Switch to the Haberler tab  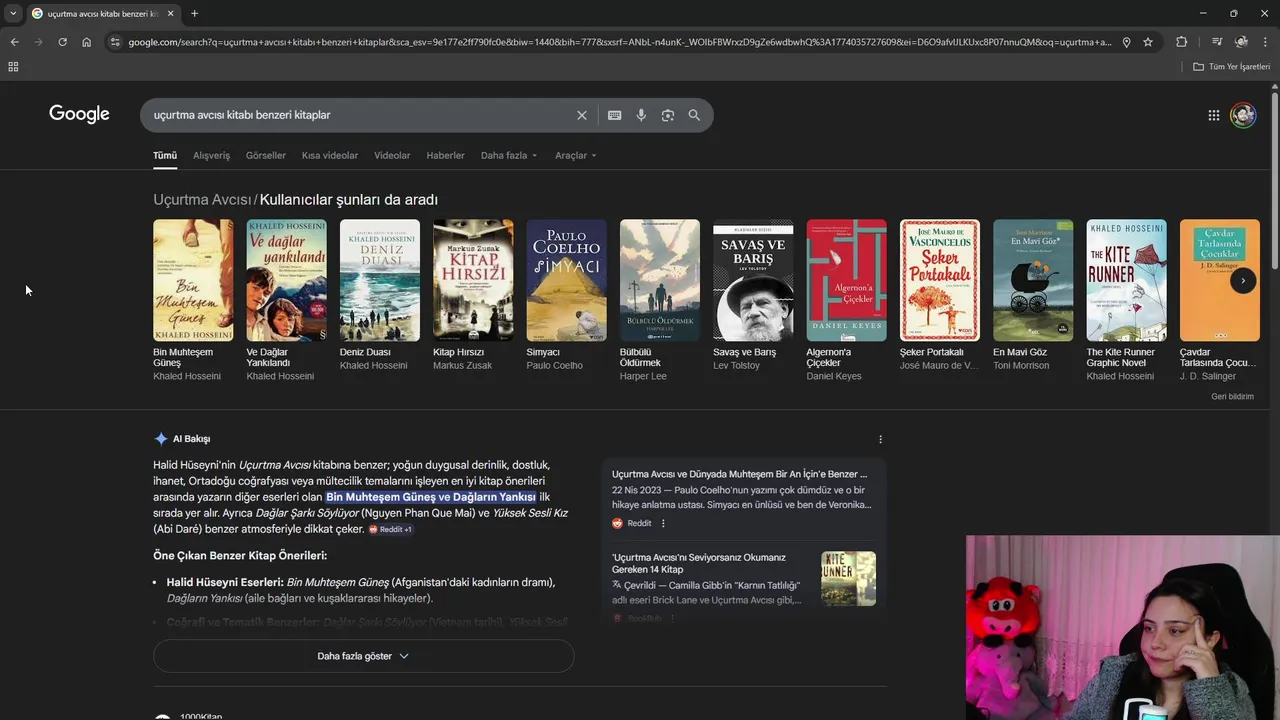445,156
